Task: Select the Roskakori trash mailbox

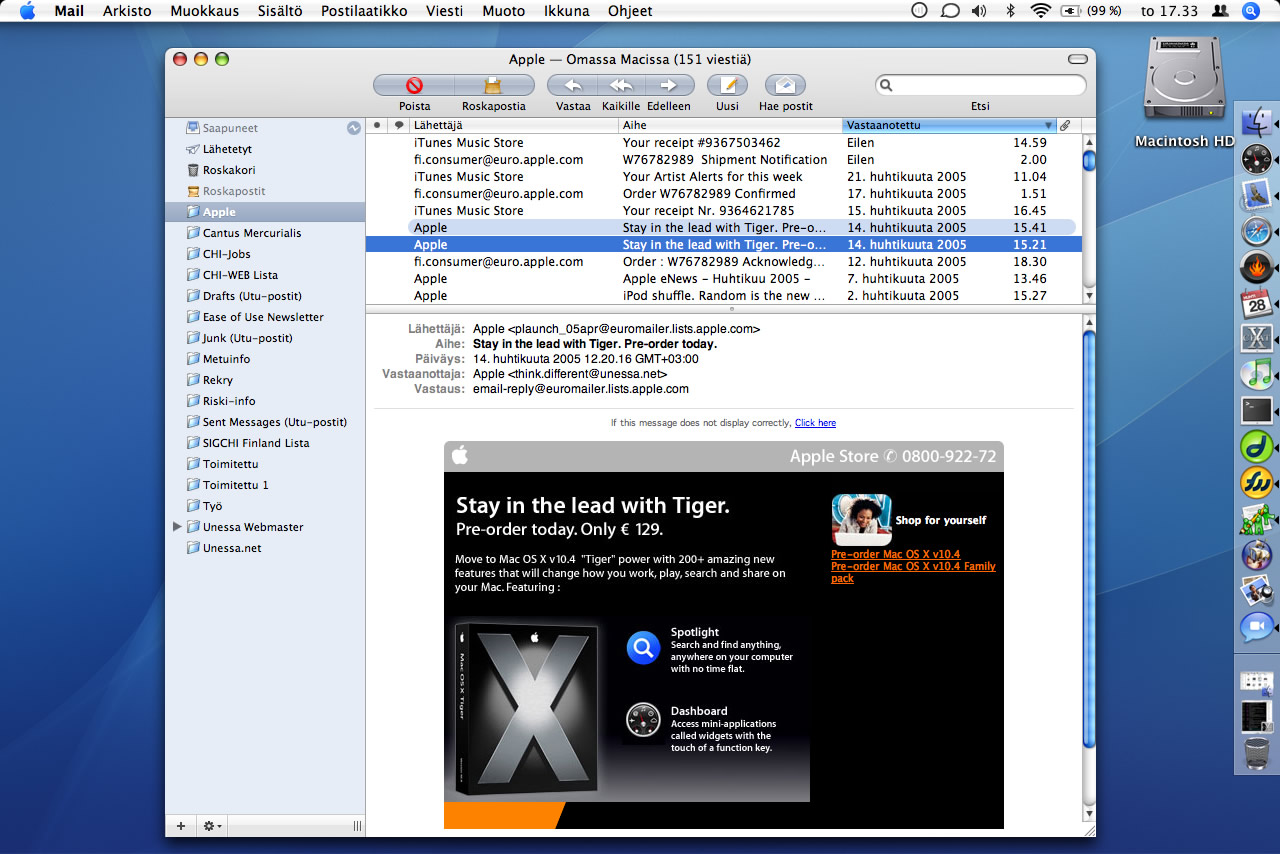Action: pyautogui.click(x=265, y=170)
